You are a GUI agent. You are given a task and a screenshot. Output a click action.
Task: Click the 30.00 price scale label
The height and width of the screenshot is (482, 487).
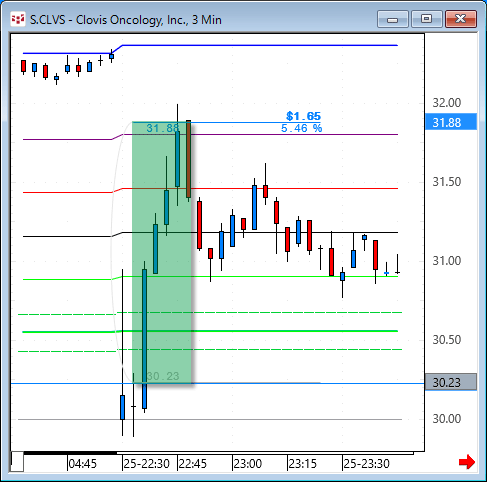pyautogui.click(x=447, y=419)
